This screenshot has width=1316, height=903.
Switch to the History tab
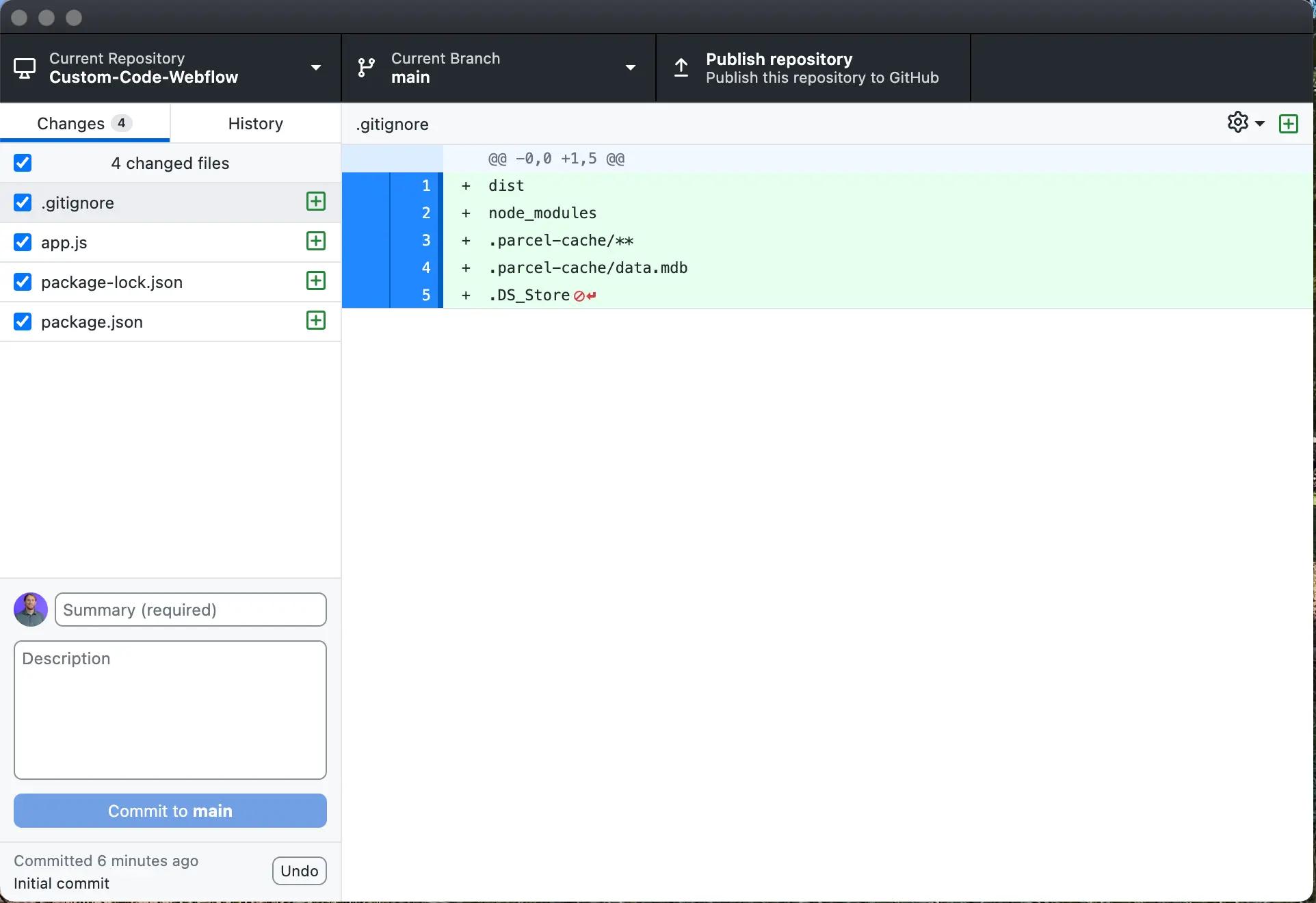(256, 123)
